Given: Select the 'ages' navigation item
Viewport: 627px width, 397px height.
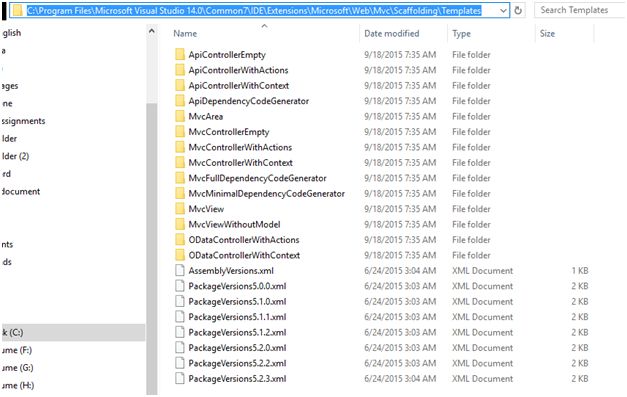Looking at the screenshot, I should pos(10,86).
